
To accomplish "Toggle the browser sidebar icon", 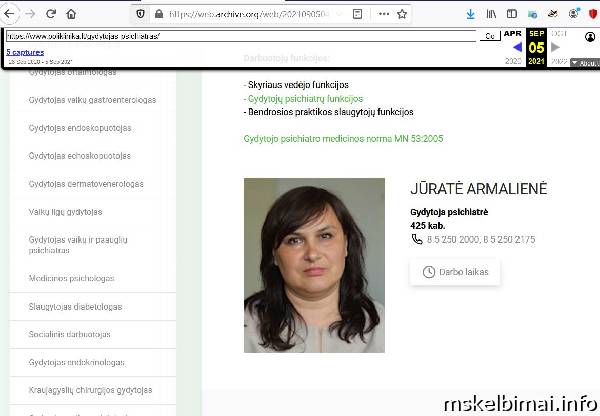I will [x=512, y=14].
